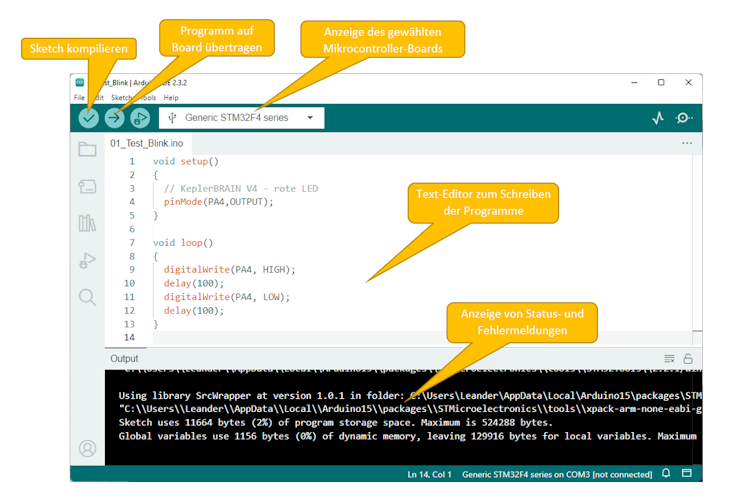Click the Arduino IDE logo in title bar
This screenshot has height=500, width=730.
(80, 82)
